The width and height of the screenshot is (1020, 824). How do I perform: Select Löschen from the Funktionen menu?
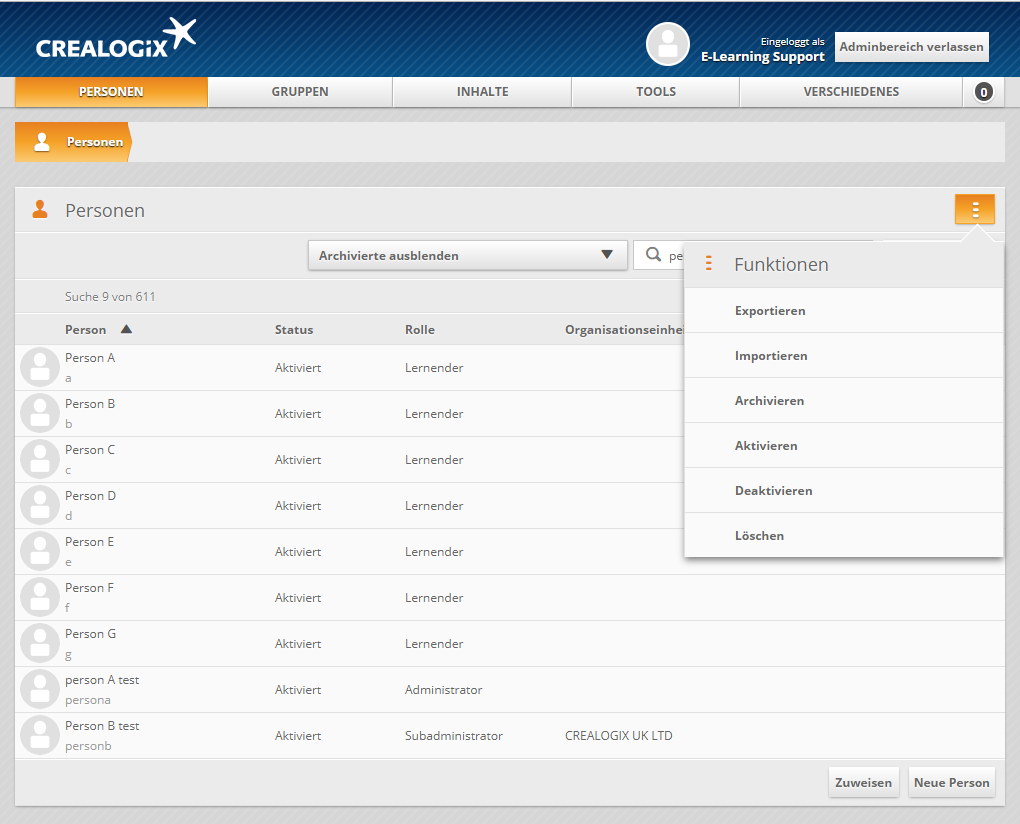click(759, 536)
